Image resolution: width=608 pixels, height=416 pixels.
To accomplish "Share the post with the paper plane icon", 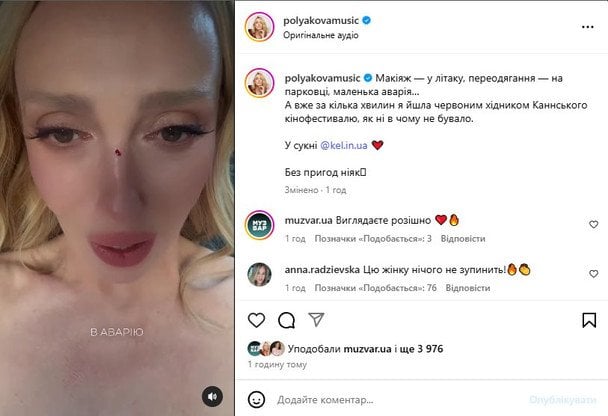I will click(x=316, y=319).
